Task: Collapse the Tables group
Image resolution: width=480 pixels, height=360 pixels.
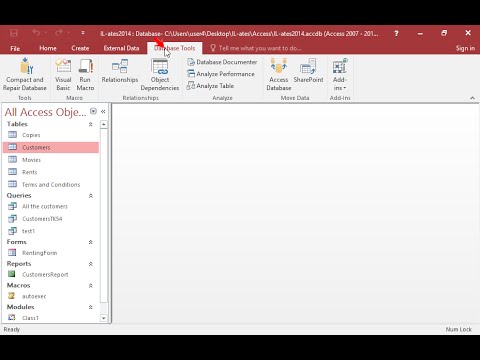Action: tap(90, 124)
